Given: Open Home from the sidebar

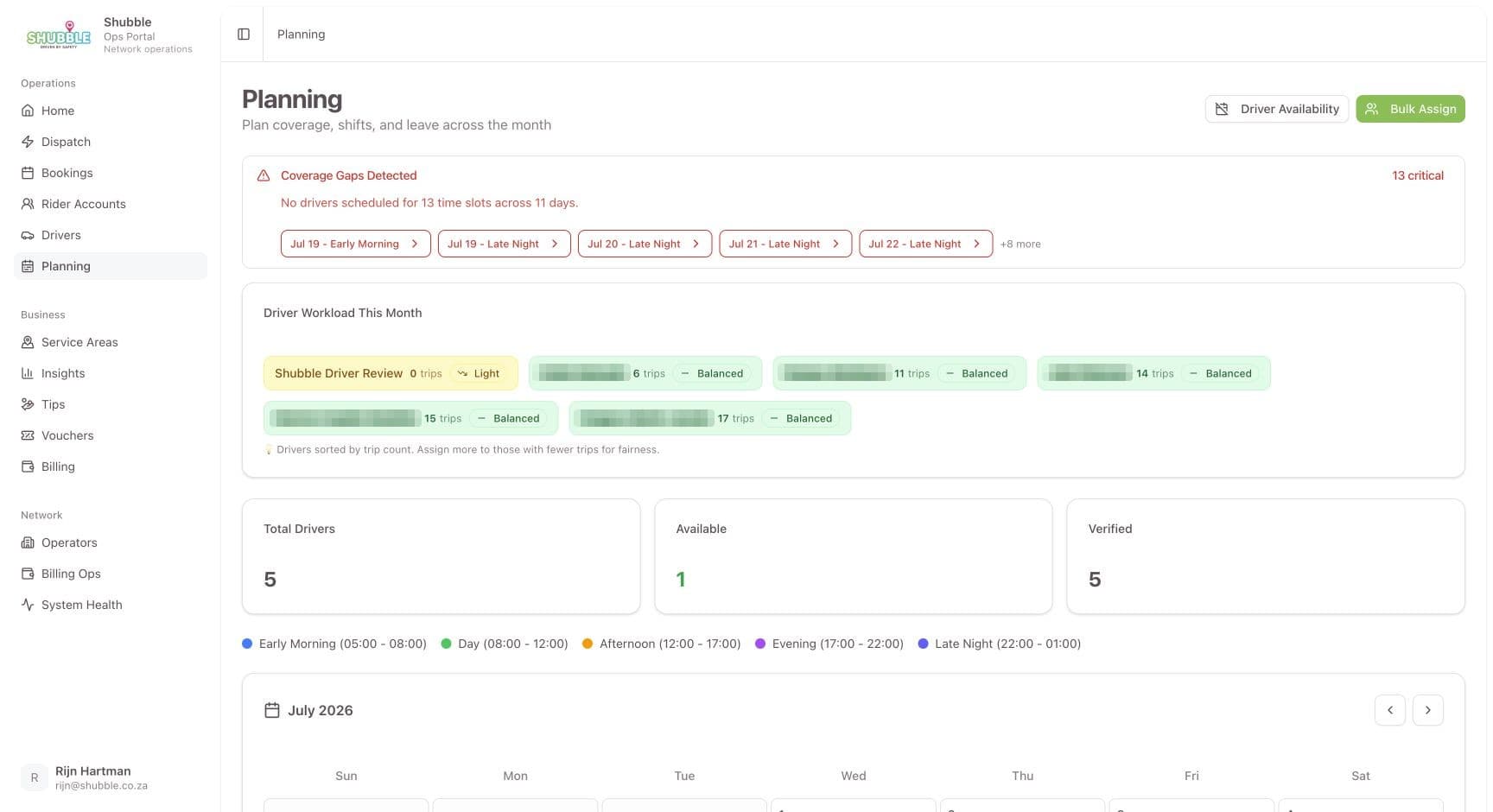Looking at the screenshot, I should tap(111, 111).
